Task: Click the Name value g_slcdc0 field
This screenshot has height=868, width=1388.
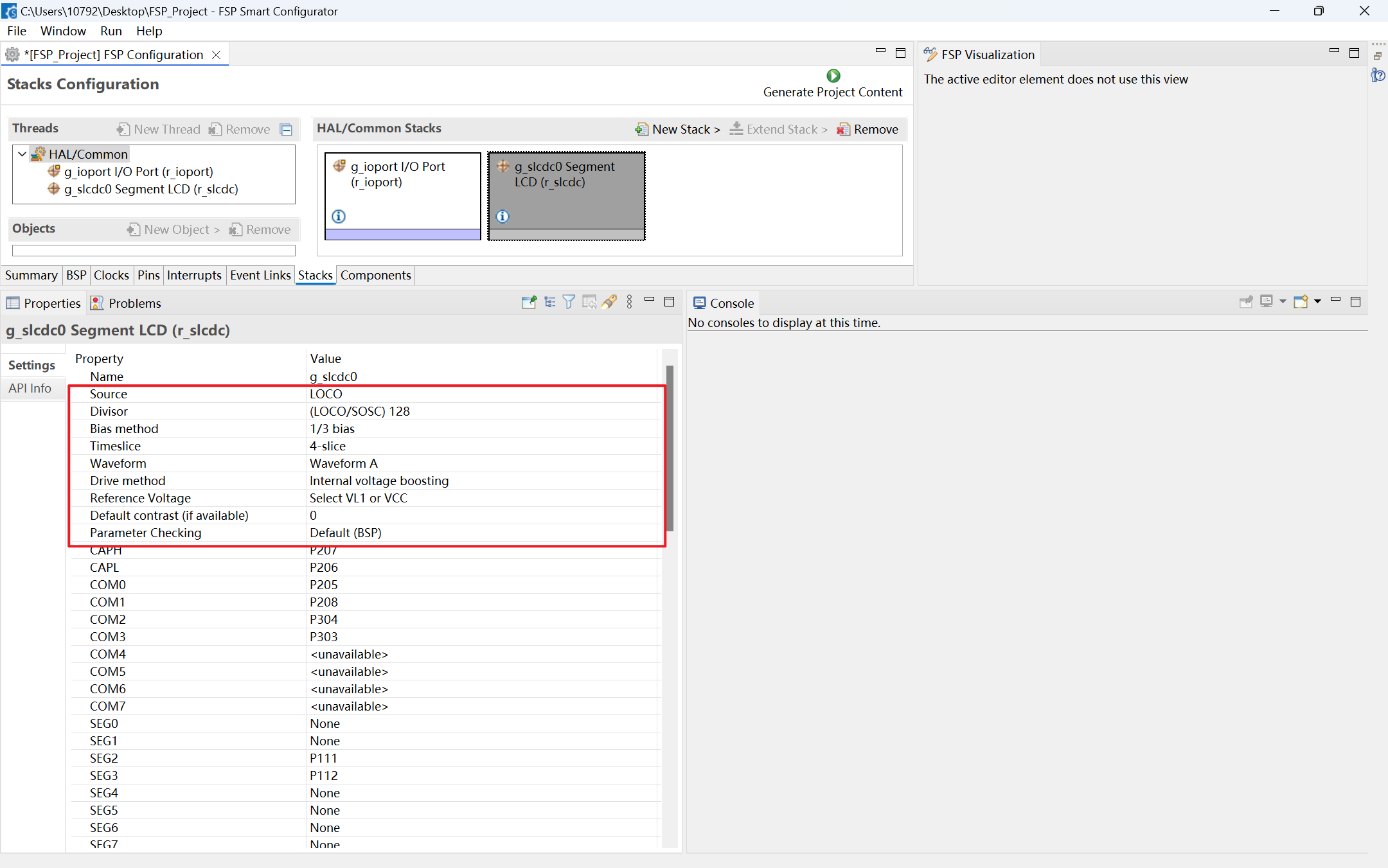Action: [x=482, y=376]
